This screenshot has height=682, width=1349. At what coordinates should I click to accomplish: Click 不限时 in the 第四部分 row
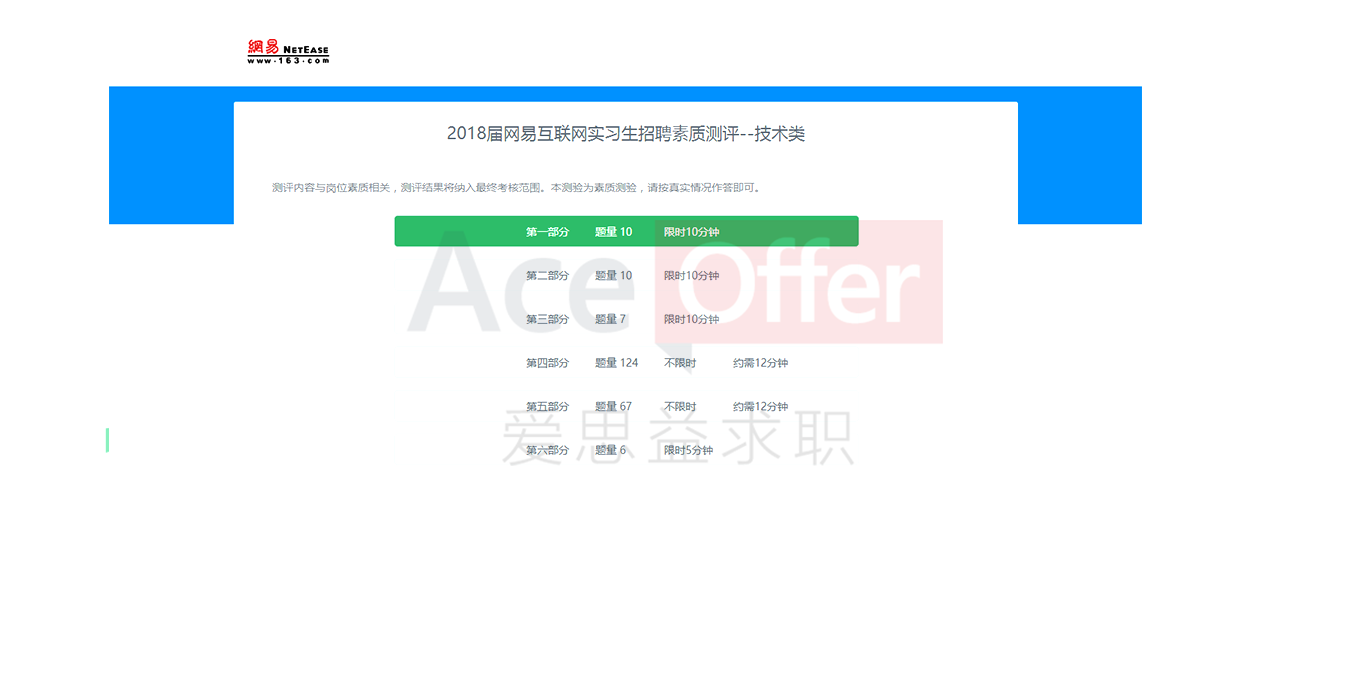[680, 363]
